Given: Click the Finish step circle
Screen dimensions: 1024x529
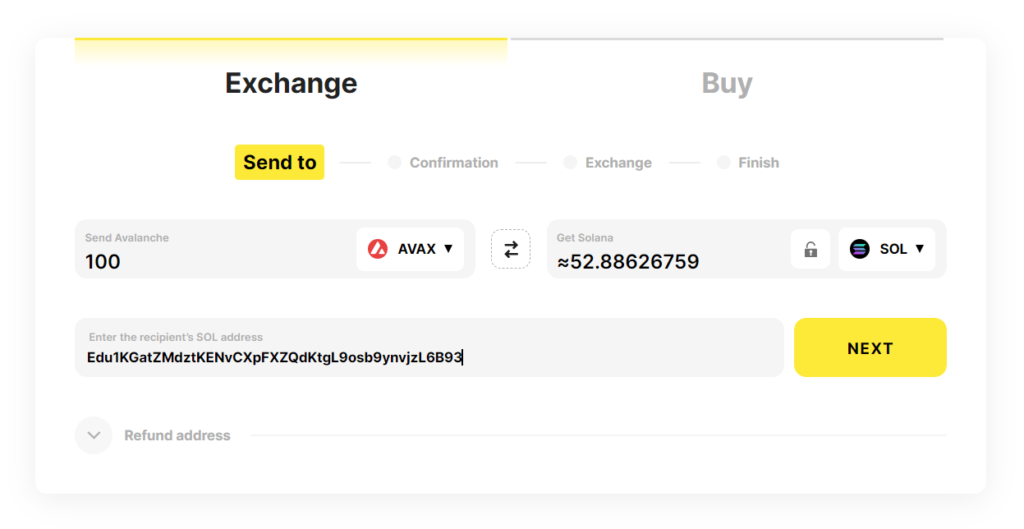Looking at the screenshot, I should pos(724,162).
